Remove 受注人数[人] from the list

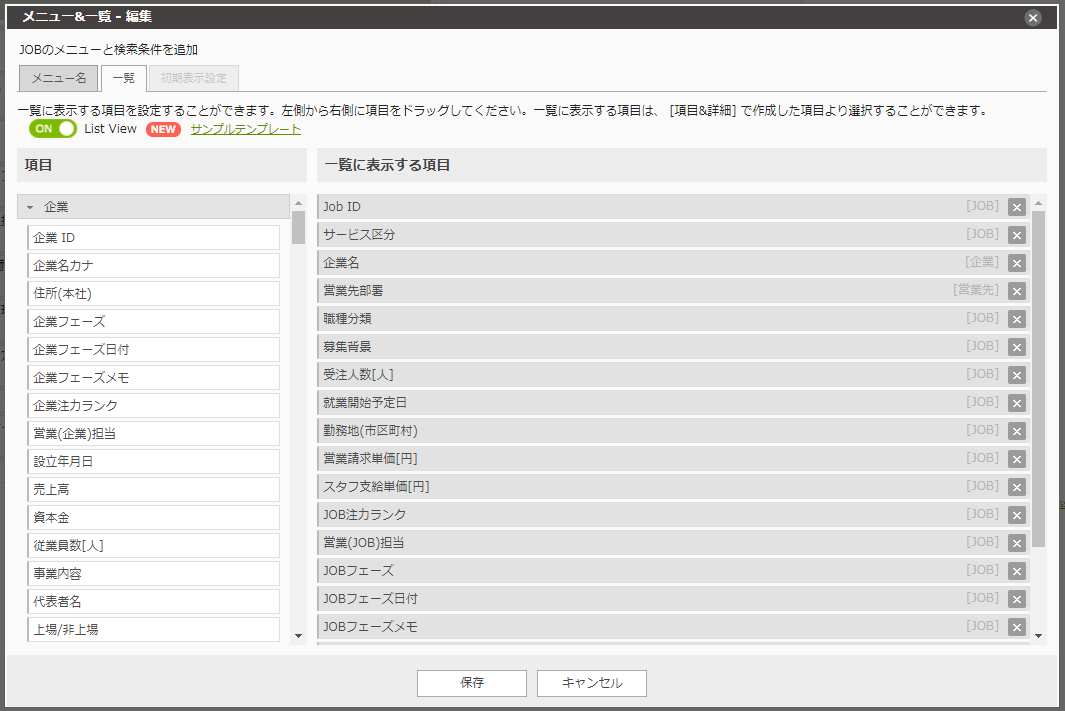(1017, 375)
